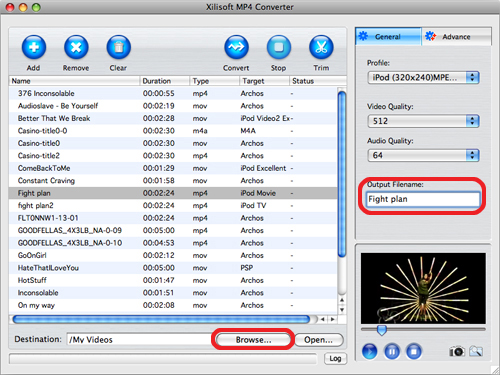Stop the preview playback

tap(414, 351)
